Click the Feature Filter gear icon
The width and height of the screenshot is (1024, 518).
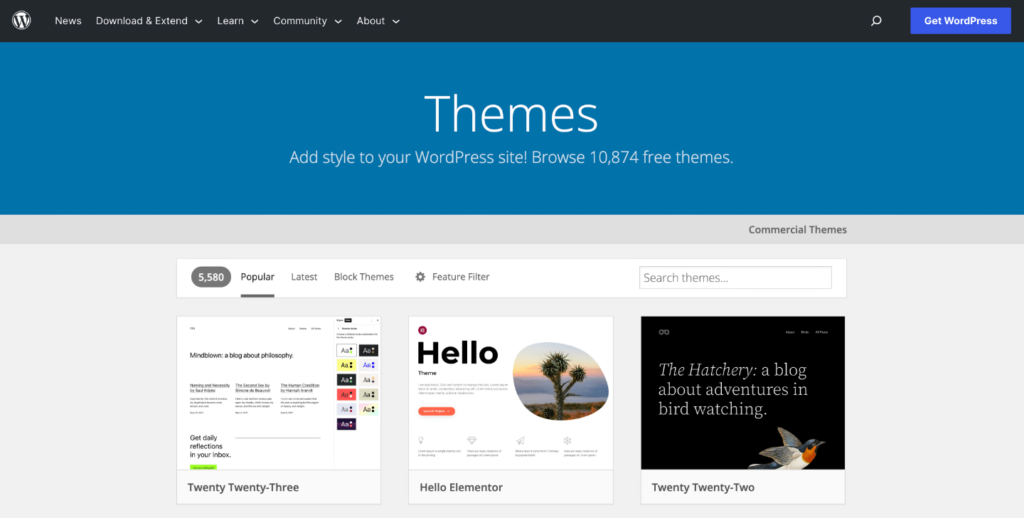pyautogui.click(x=420, y=277)
